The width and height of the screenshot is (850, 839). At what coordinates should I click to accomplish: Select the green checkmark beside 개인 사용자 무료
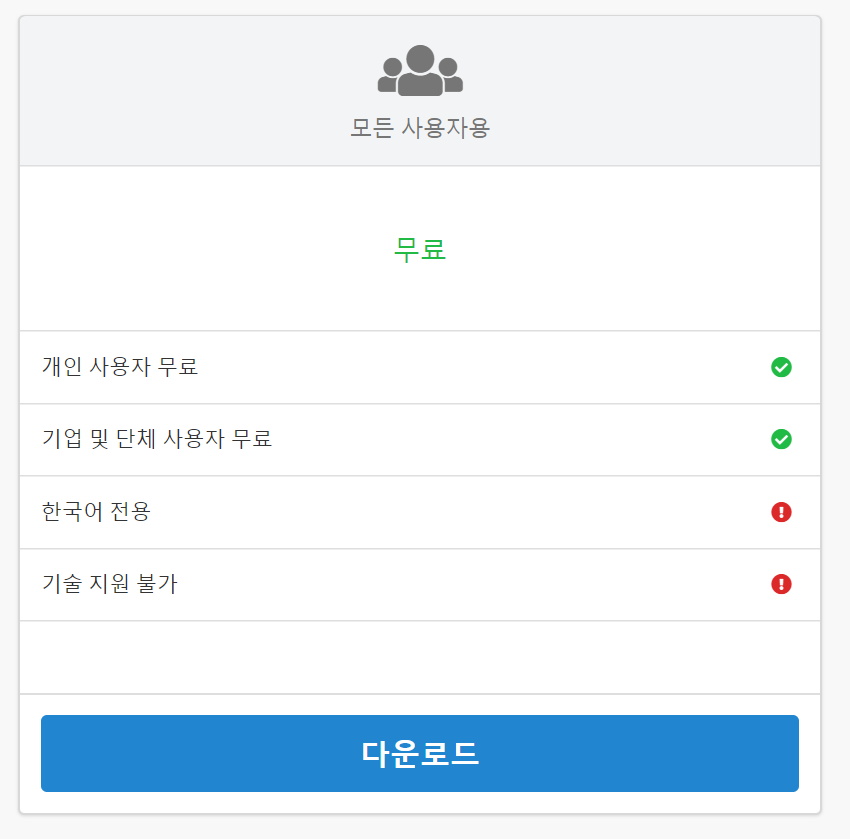click(x=781, y=367)
